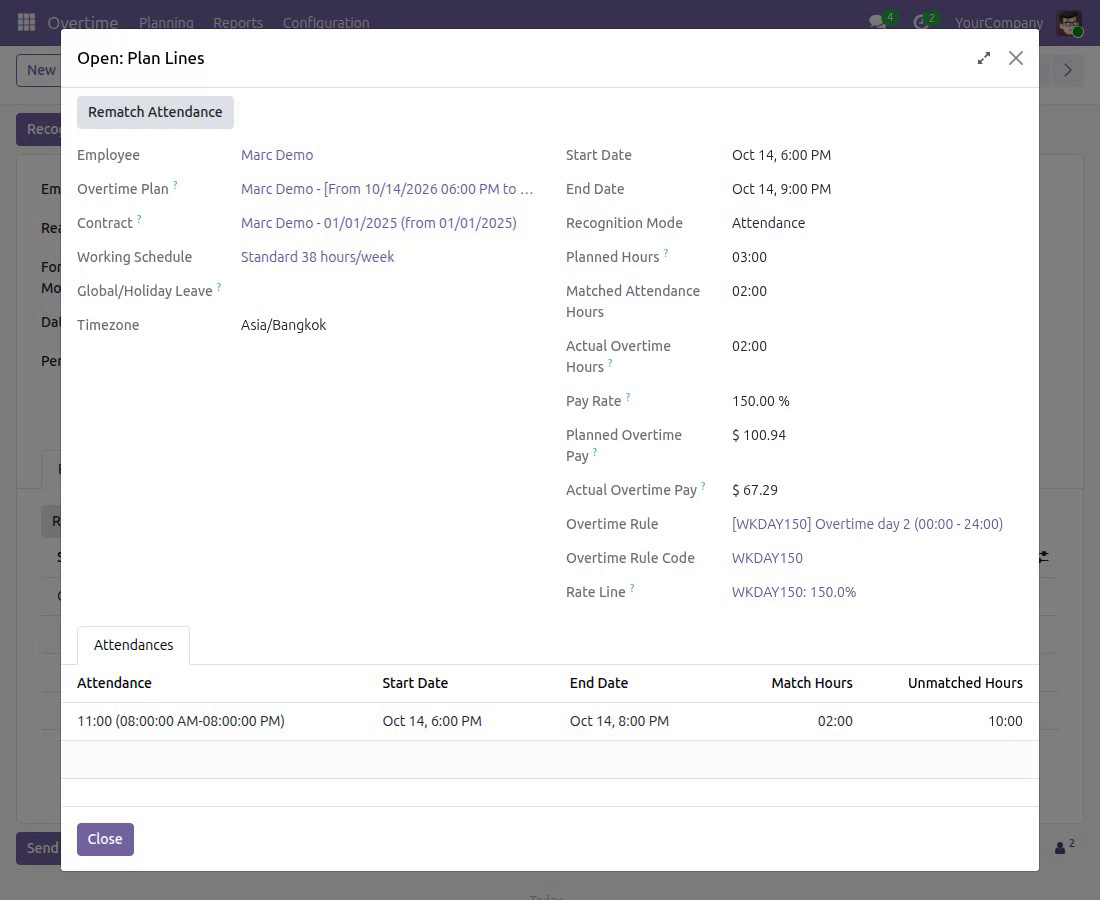
Task: Show help tooltip for Rate Line
Action: tap(631, 588)
